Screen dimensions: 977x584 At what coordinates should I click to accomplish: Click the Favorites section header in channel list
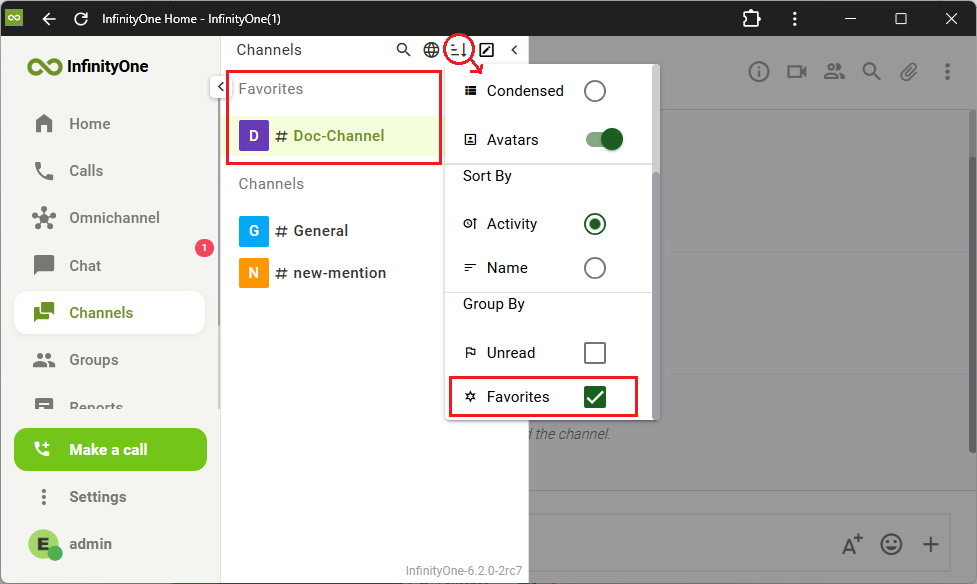[x=270, y=89]
